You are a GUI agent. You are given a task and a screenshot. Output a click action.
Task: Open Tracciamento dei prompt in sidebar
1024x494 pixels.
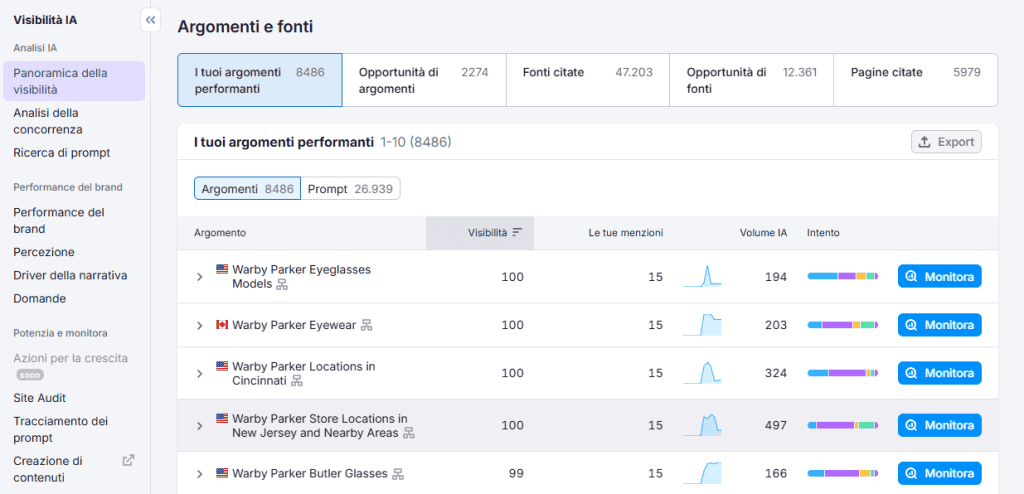click(61, 429)
